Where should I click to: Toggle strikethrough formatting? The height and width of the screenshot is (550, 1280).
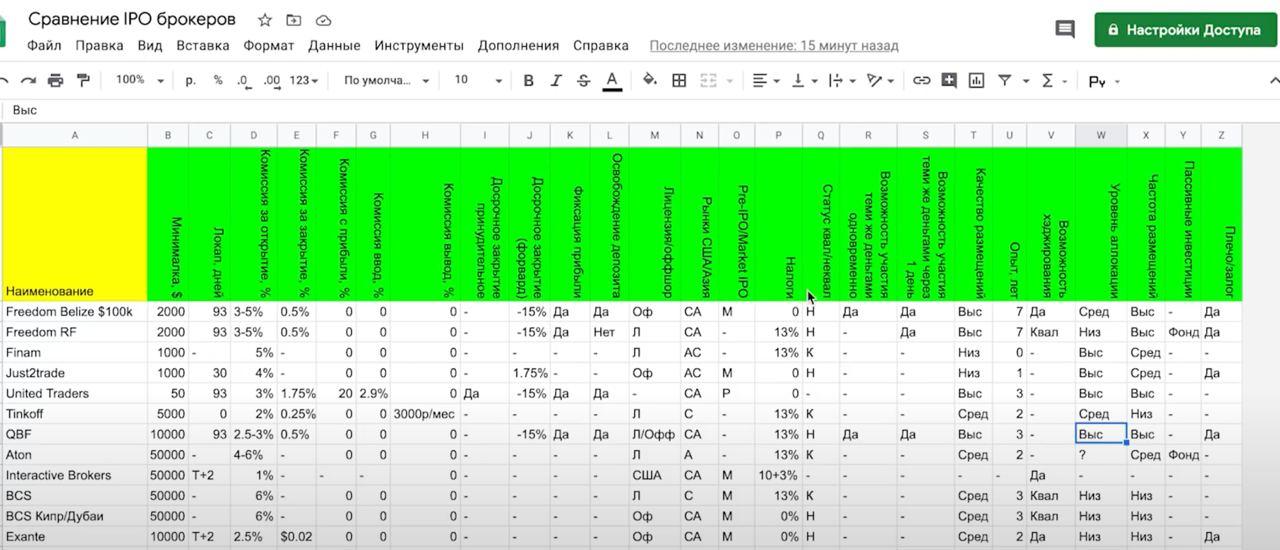point(584,81)
